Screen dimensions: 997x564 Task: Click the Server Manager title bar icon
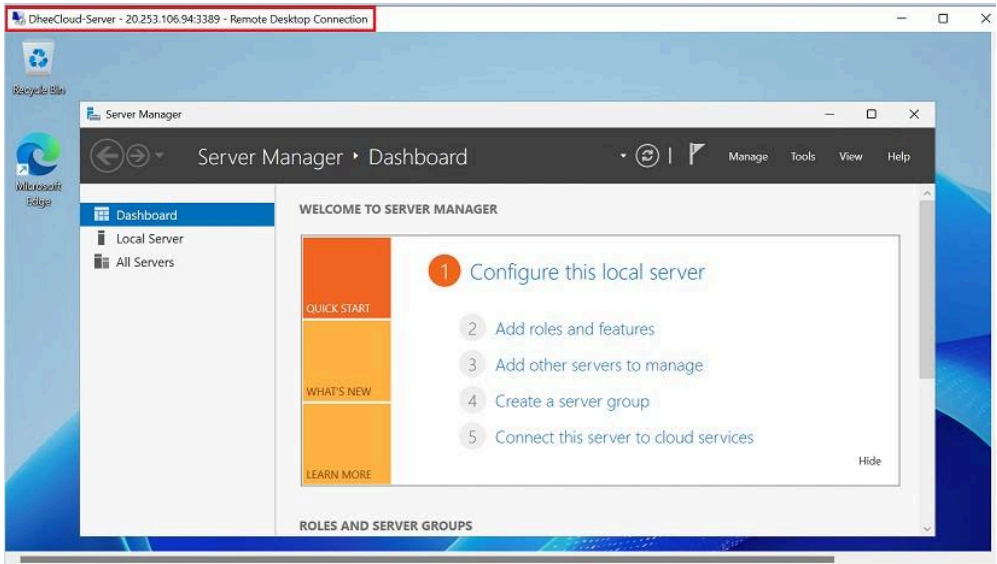coord(94,115)
